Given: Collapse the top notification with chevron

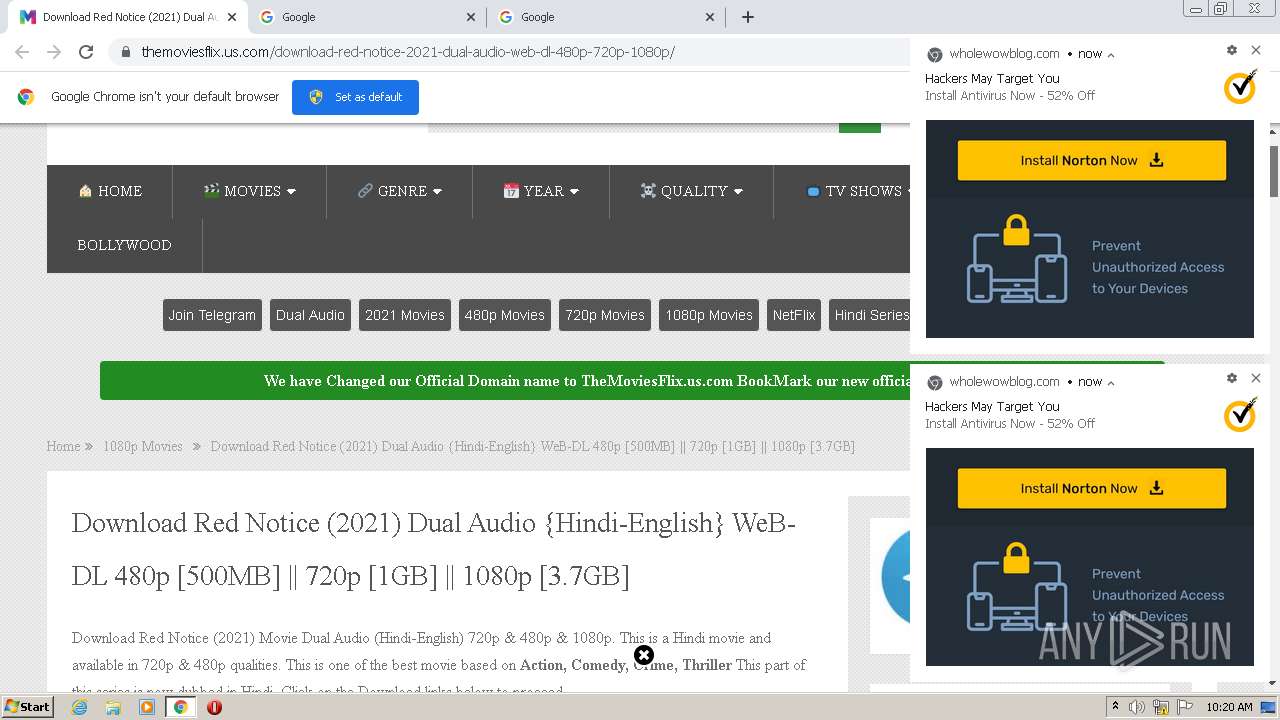Looking at the screenshot, I should tap(1111, 55).
